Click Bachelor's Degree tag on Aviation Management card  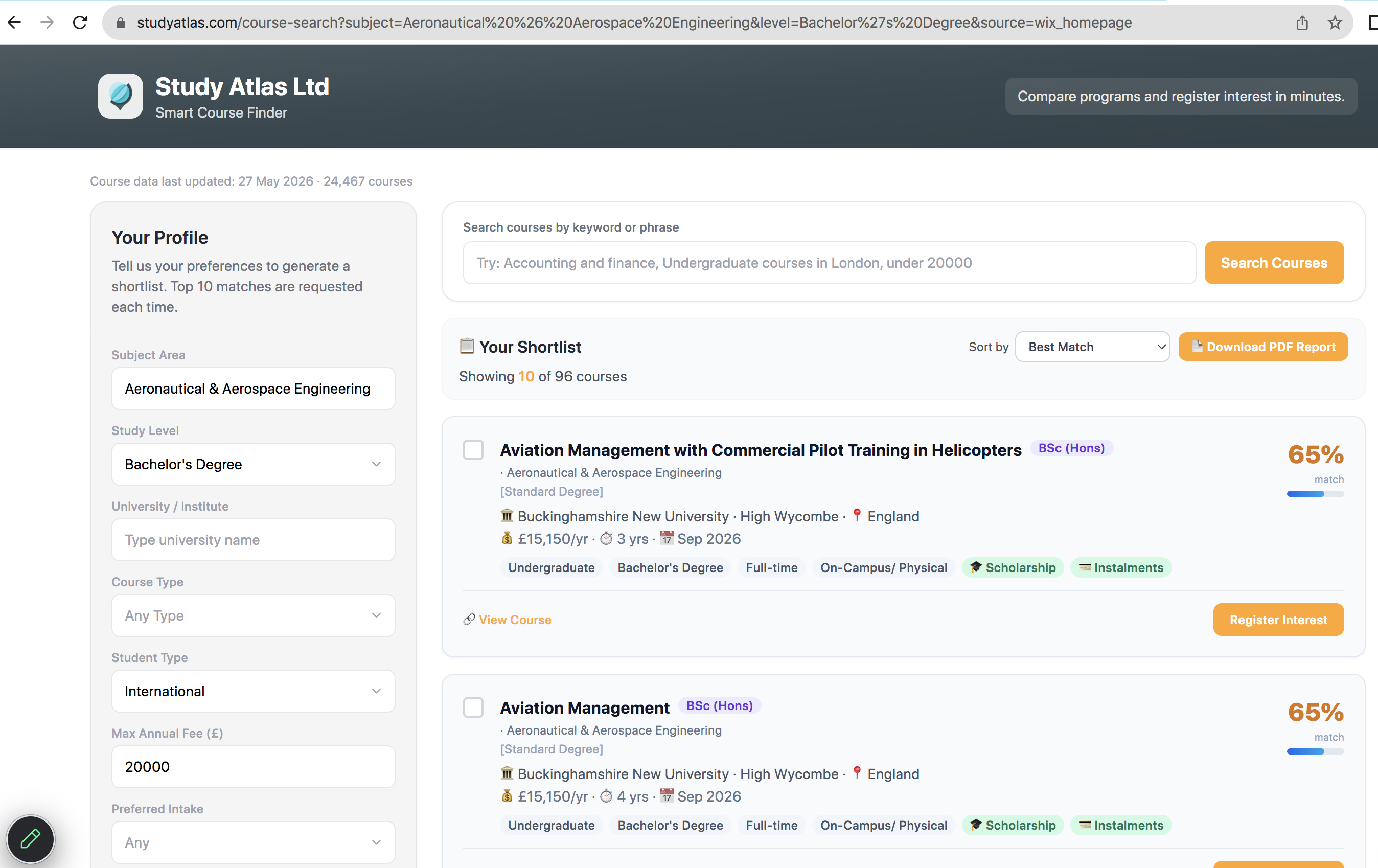pyautogui.click(x=670, y=825)
